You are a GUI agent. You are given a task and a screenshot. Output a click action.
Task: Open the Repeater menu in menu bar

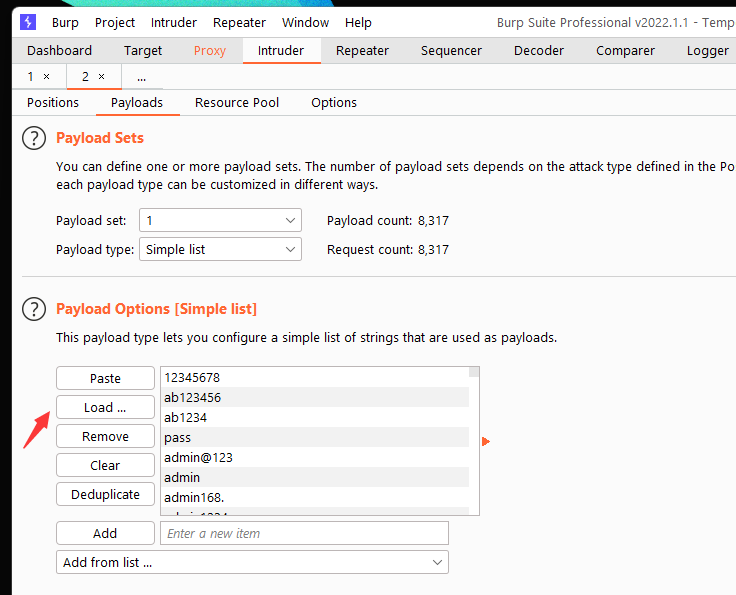click(239, 23)
